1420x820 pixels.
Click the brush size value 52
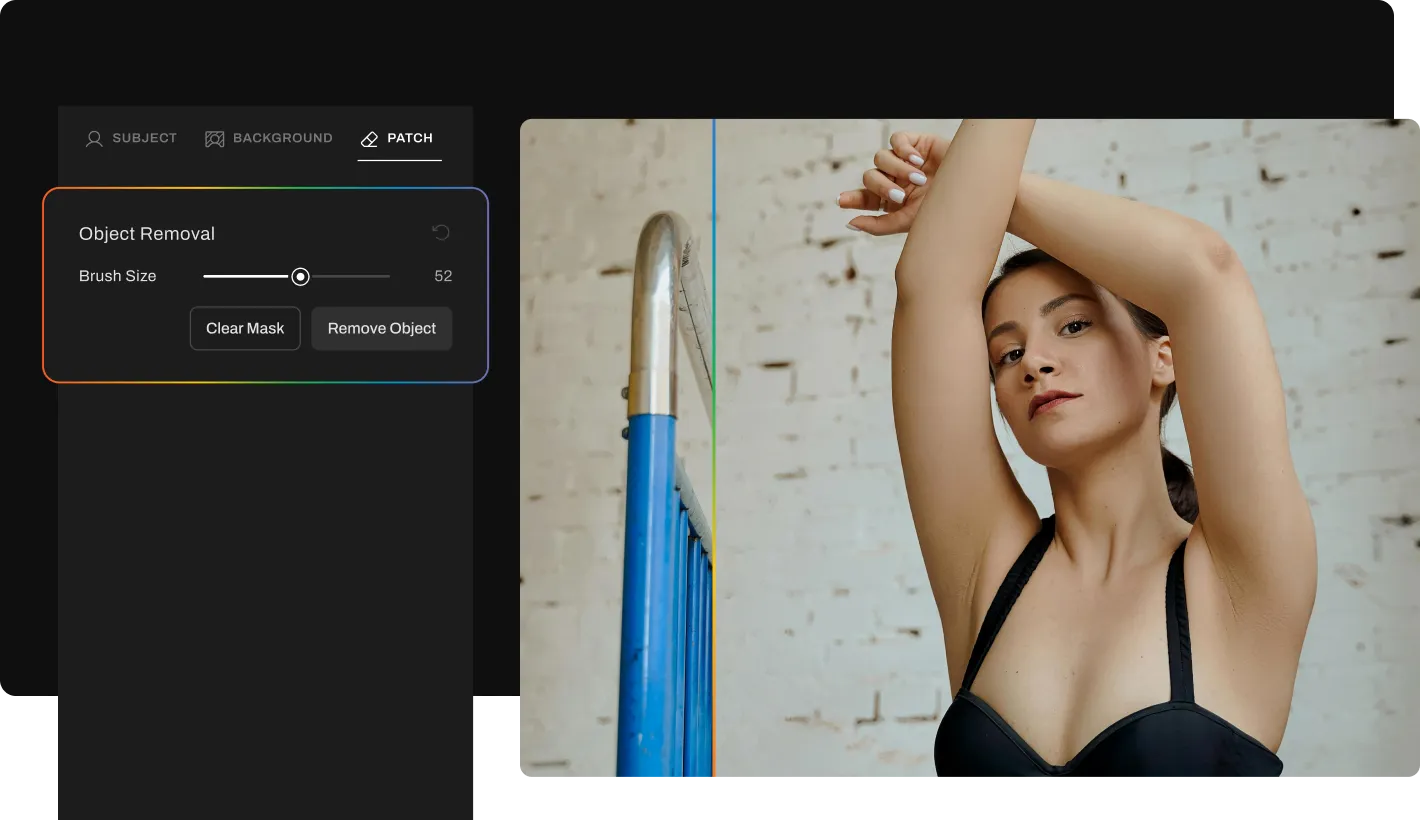pos(443,276)
